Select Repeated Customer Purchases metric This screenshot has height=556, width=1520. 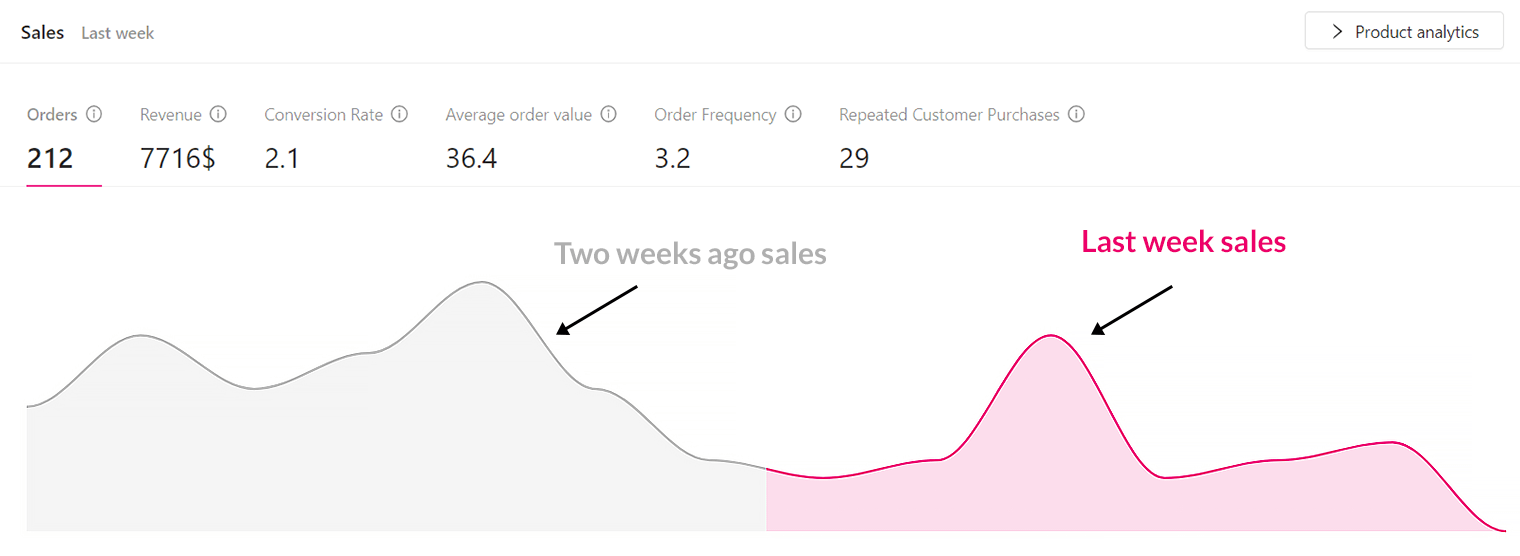click(x=948, y=138)
